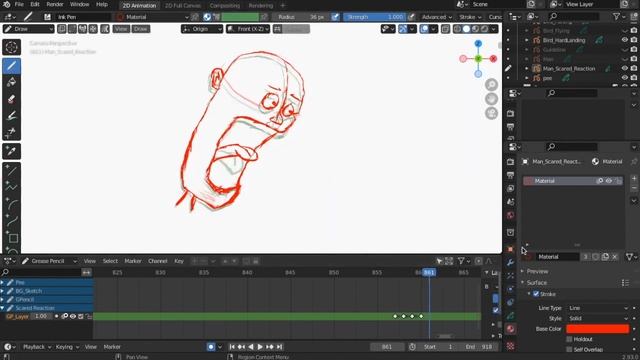Jump to the timeline's last frame

click(x=280, y=347)
